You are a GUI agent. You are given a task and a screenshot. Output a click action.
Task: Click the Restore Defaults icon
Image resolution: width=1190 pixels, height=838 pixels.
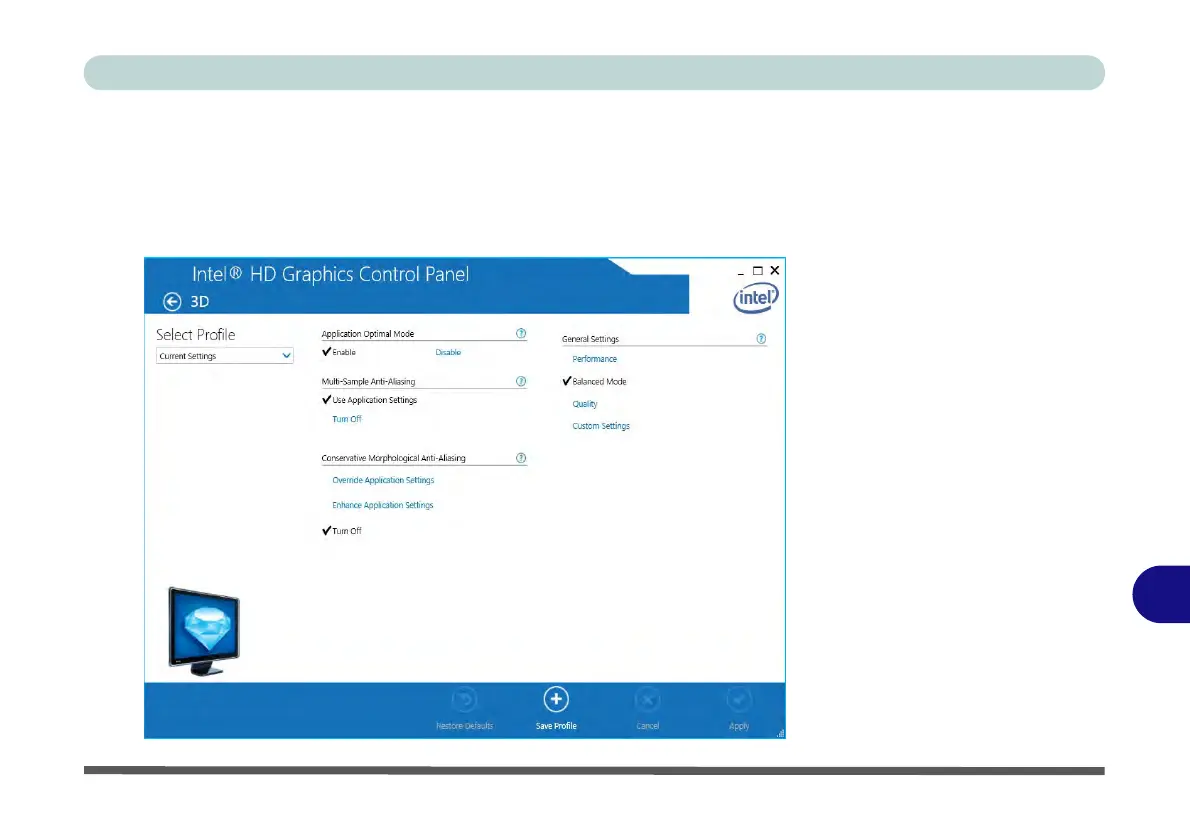[x=464, y=699]
